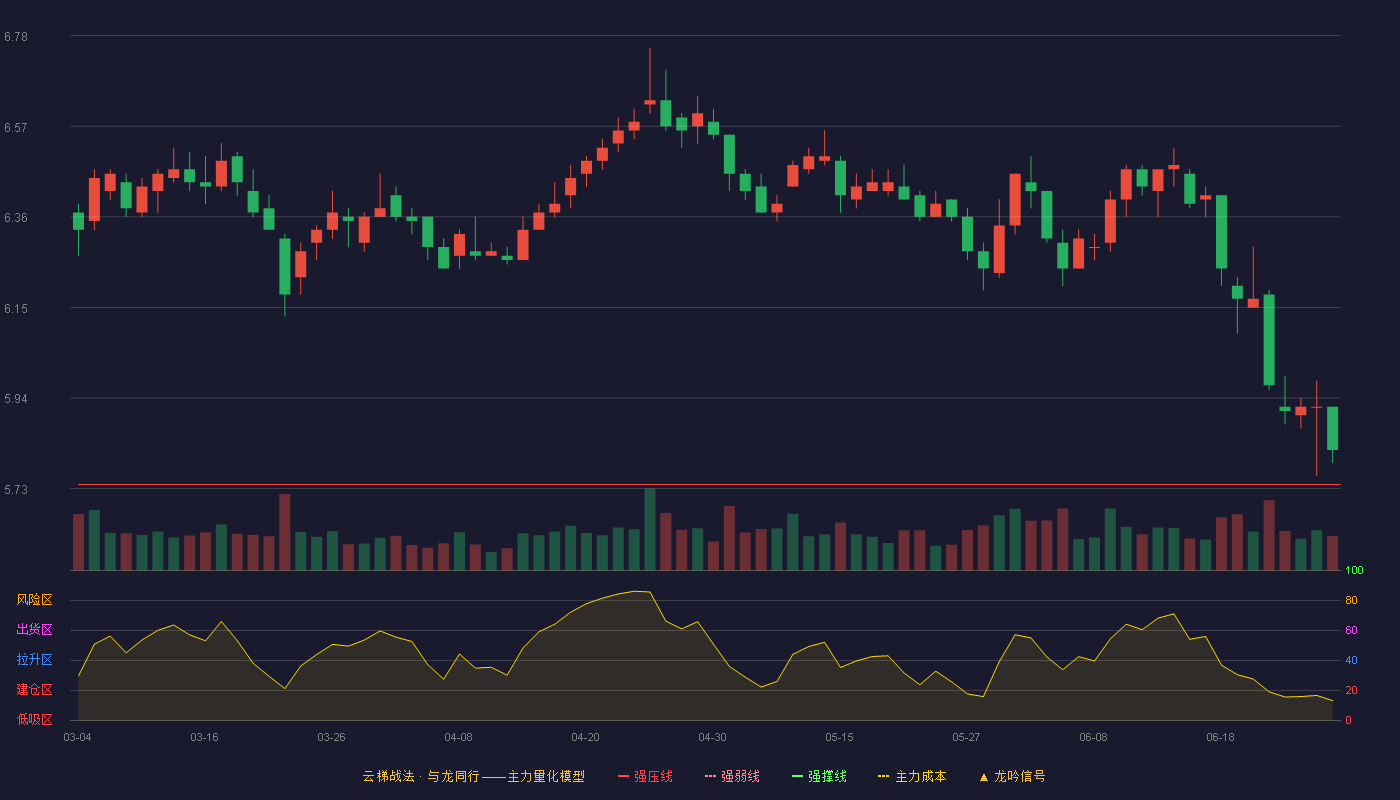Click the 建仓区 zone label
This screenshot has width=1400, height=800.
[x=34, y=690]
